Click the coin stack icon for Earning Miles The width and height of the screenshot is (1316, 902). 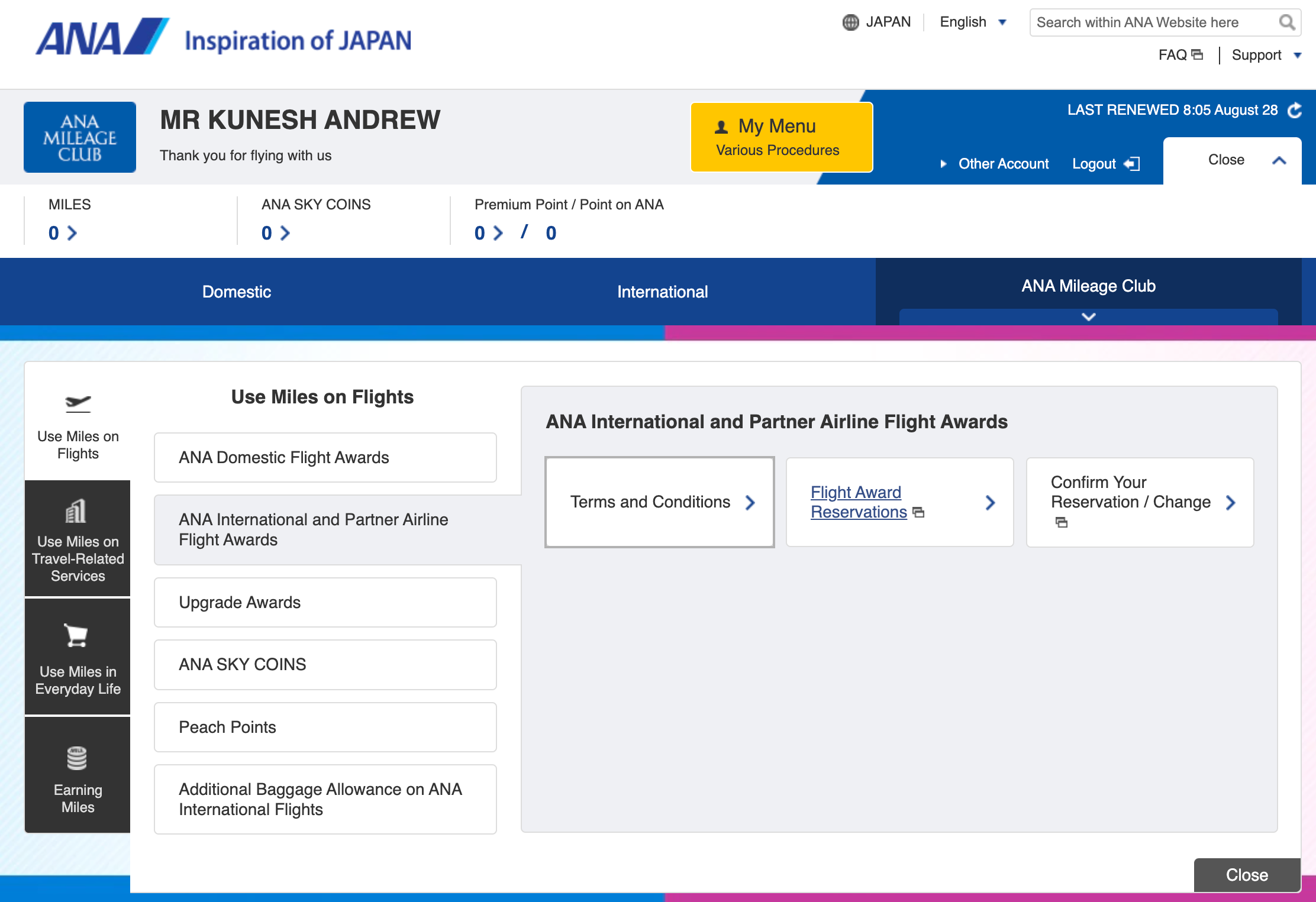[x=76, y=758]
